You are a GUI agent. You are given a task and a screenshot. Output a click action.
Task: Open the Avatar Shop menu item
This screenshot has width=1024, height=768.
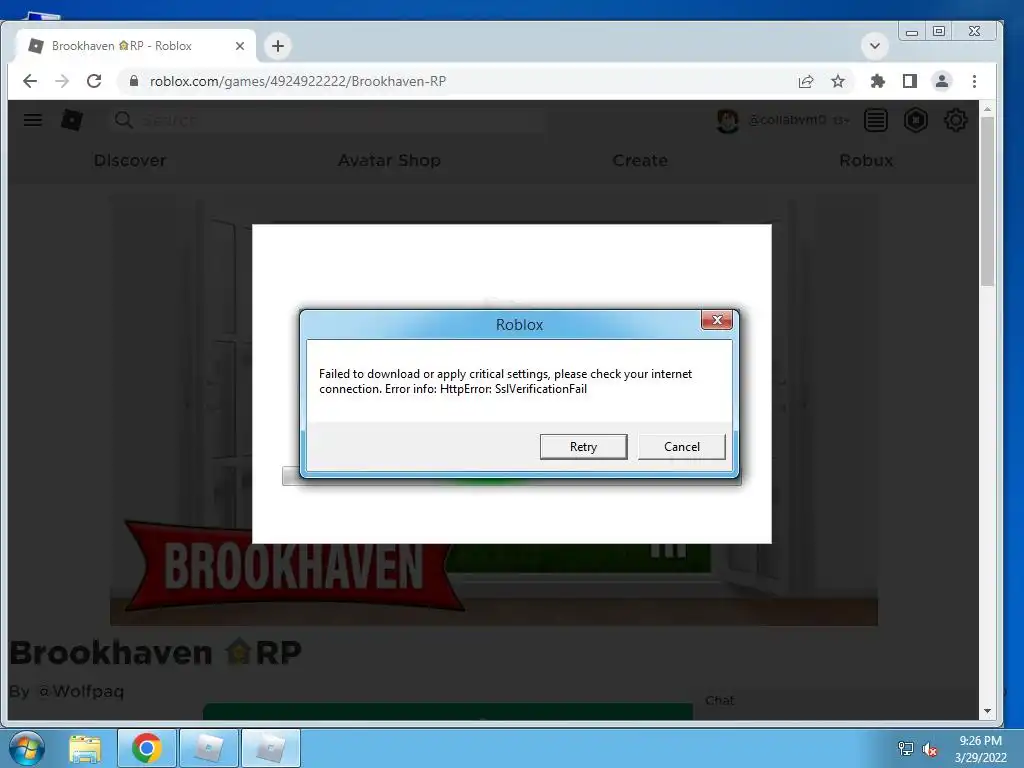pyautogui.click(x=389, y=161)
